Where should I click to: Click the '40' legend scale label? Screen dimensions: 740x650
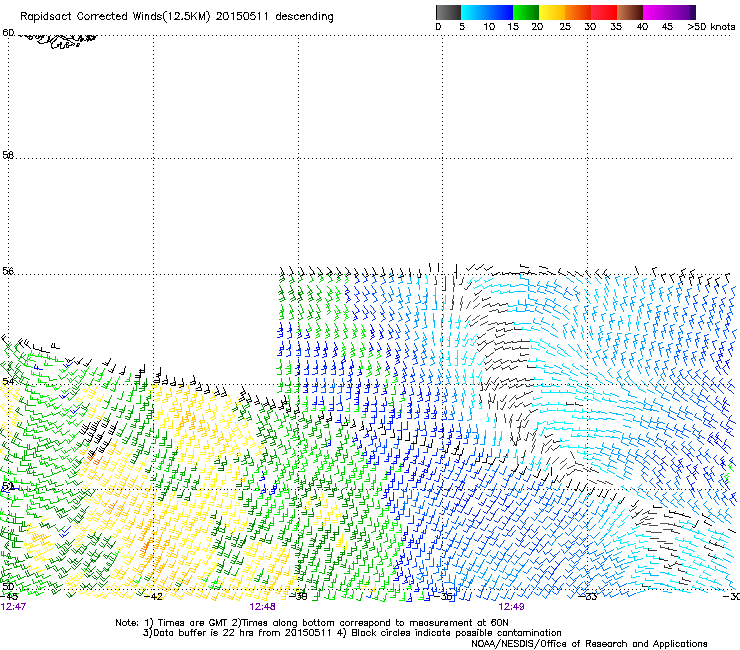point(642,27)
